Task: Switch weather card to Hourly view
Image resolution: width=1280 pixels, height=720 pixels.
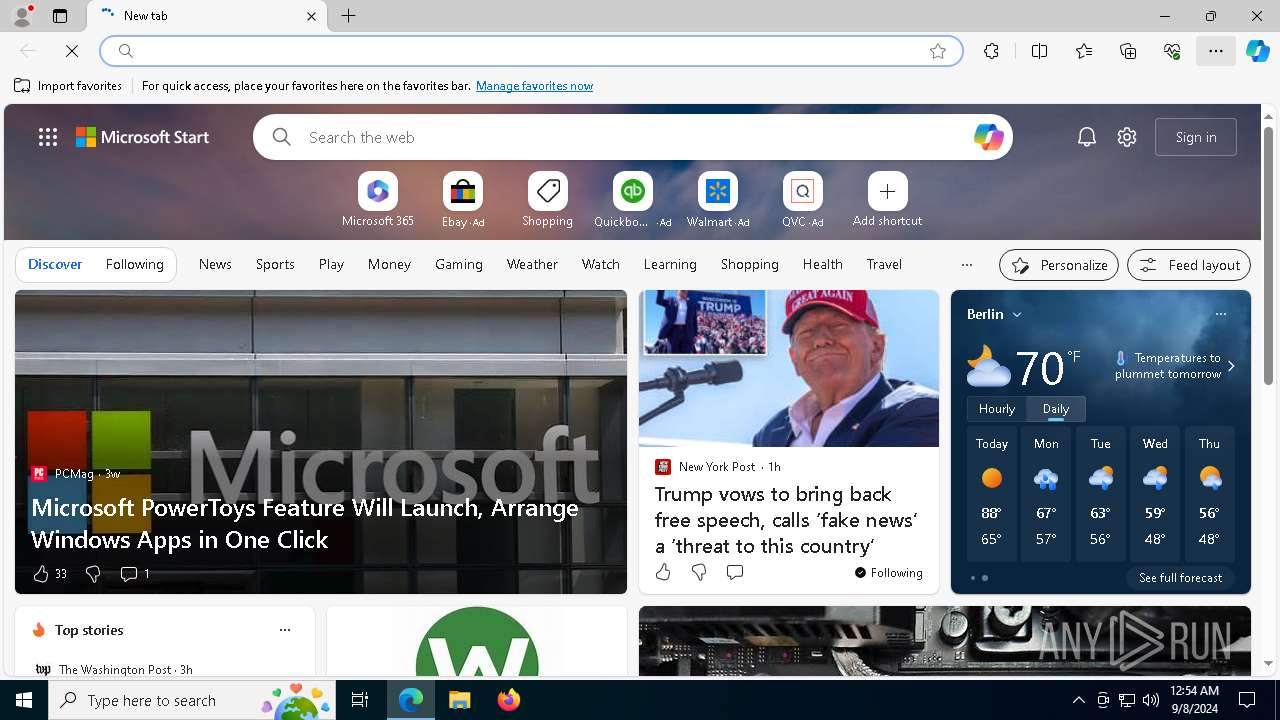Action: (x=997, y=409)
